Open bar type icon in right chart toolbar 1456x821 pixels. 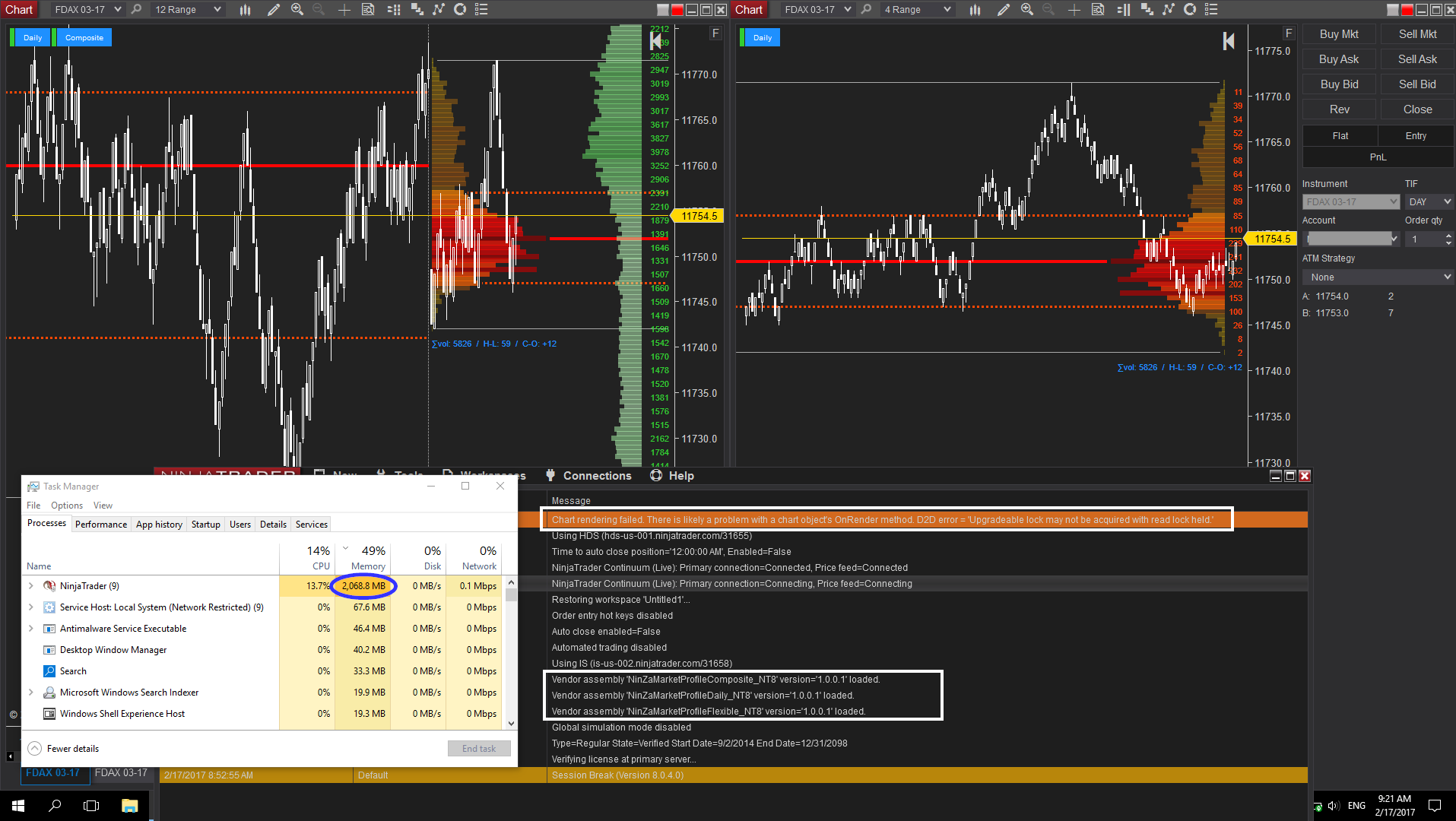975,10
